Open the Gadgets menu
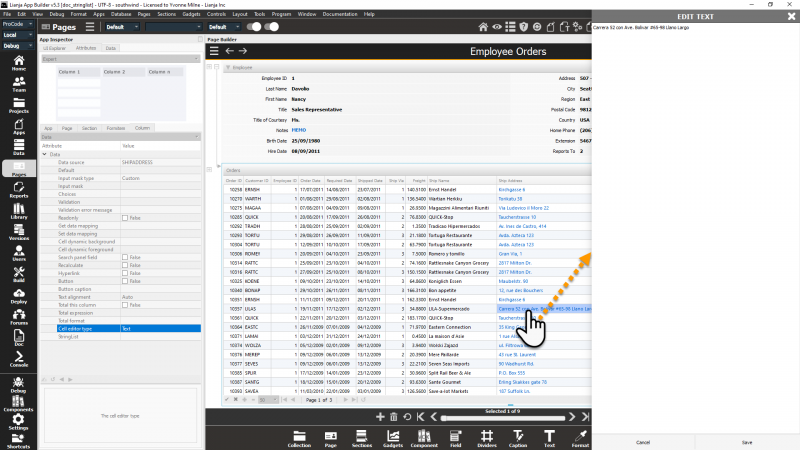The image size is (800, 450). click(x=191, y=14)
